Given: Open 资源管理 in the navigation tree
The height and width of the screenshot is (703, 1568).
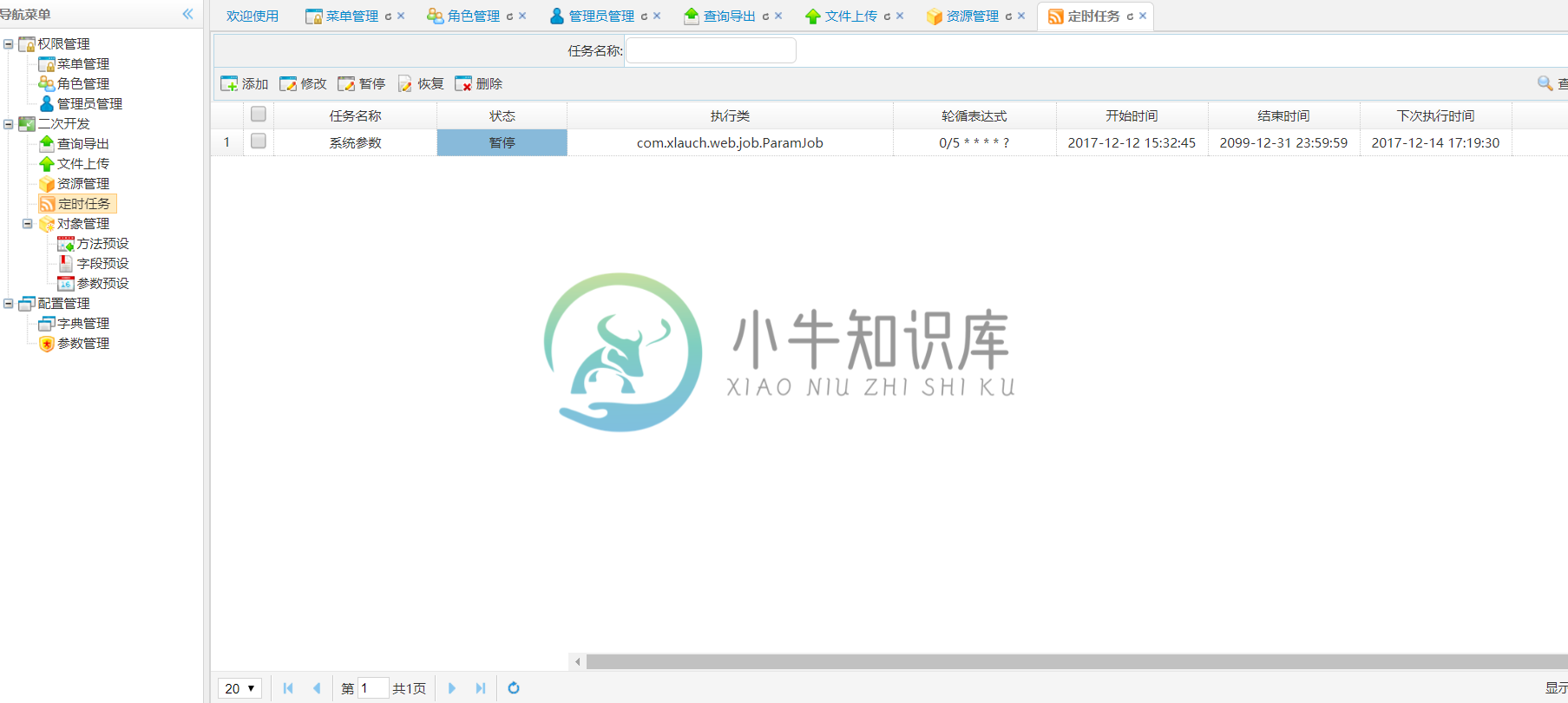Looking at the screenshot, I should (82, 184).
